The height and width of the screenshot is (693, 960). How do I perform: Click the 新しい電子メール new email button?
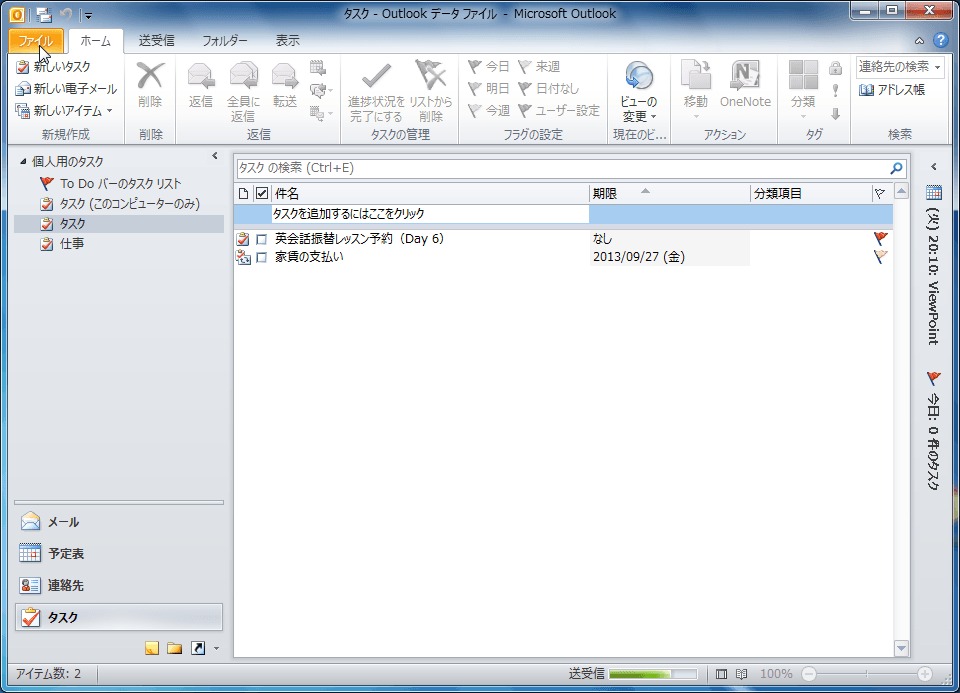point(66,89)
